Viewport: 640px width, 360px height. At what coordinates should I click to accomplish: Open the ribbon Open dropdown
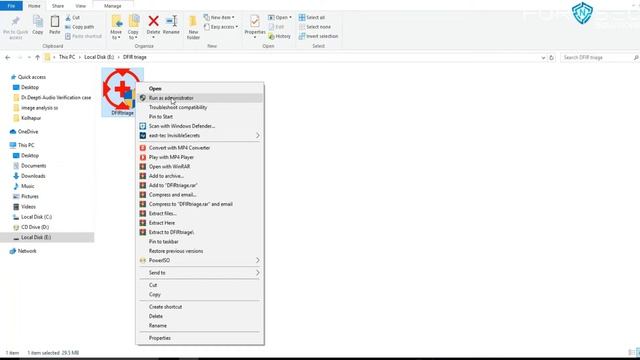coord(280,18)
